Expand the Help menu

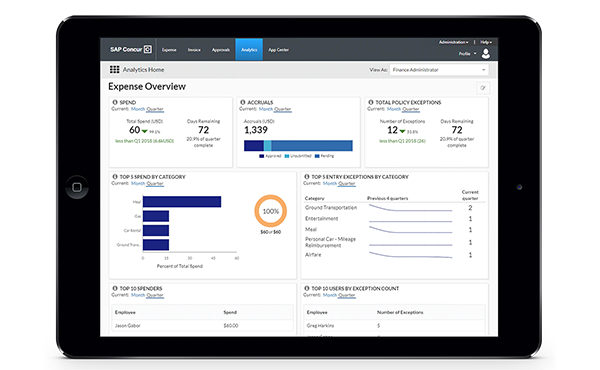pos(486,42)
